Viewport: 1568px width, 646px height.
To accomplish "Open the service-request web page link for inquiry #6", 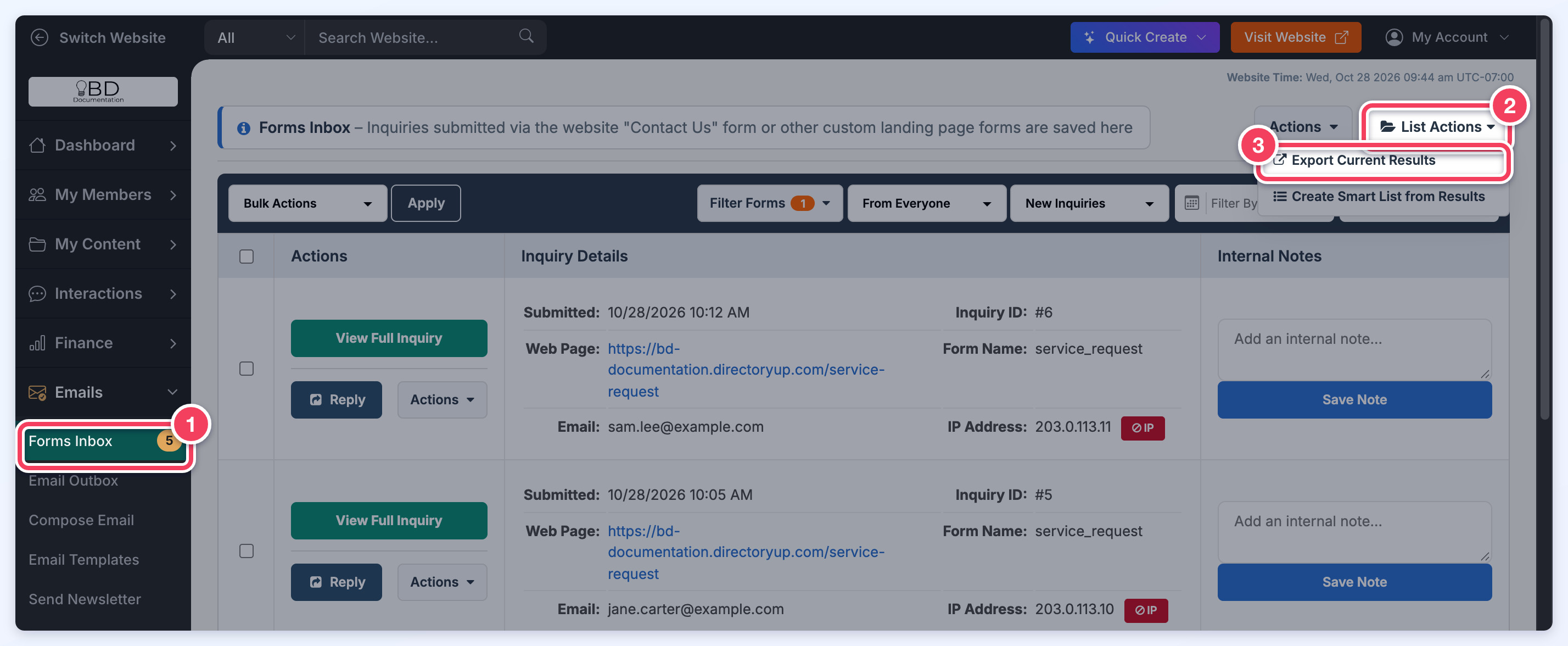I will click(x=746, y=370).
